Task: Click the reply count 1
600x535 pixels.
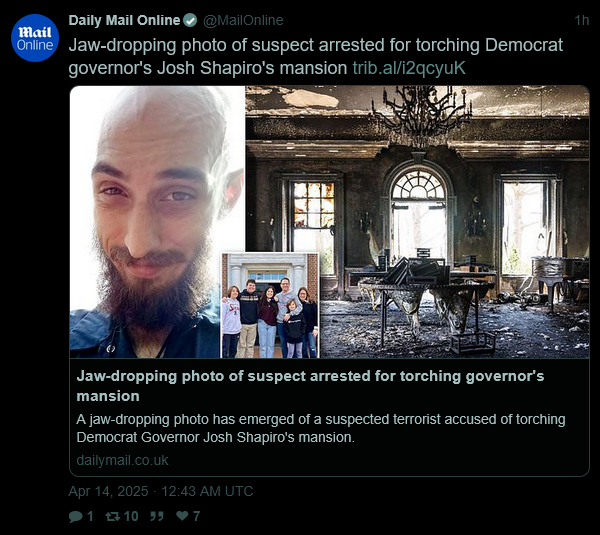Action: point(90,517)
